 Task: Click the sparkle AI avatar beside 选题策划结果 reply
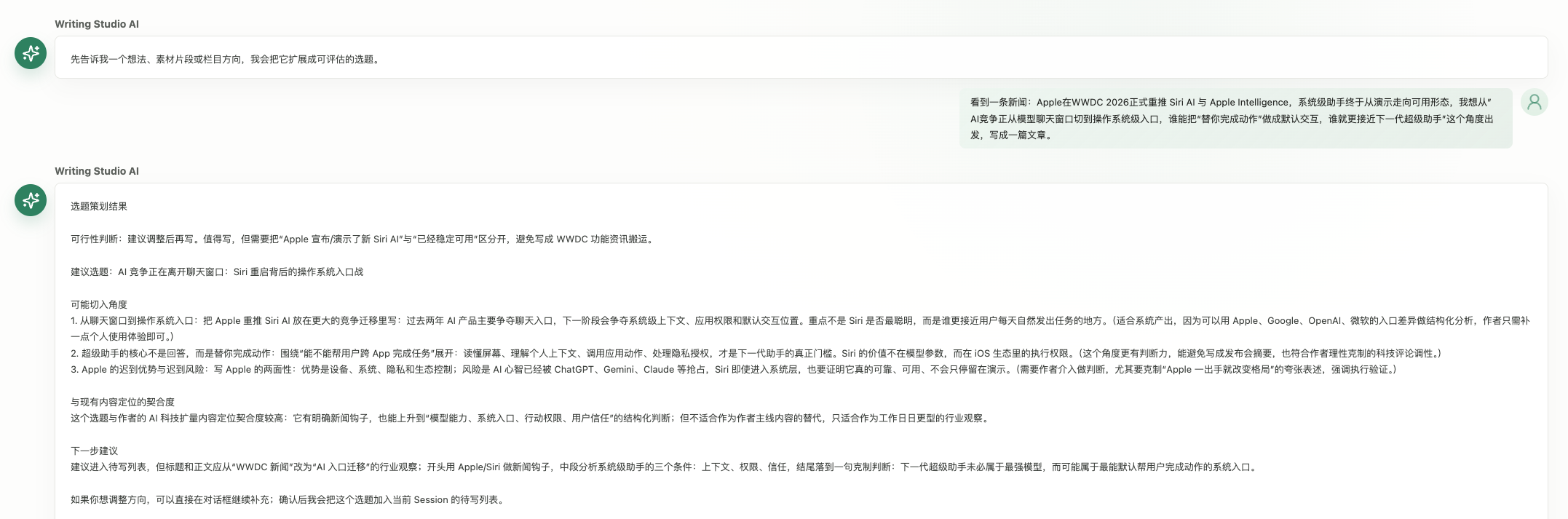31,200
